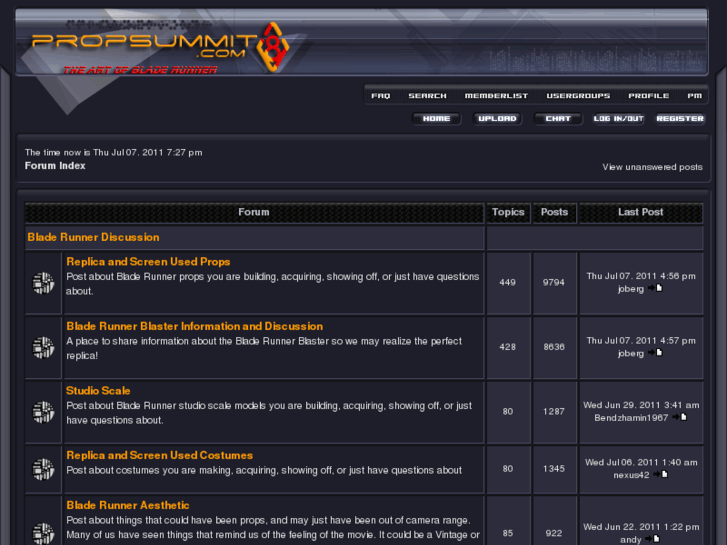
Task: Click date Wed Jun 22, 2011 1:22 pm
Action: [641, 526]
